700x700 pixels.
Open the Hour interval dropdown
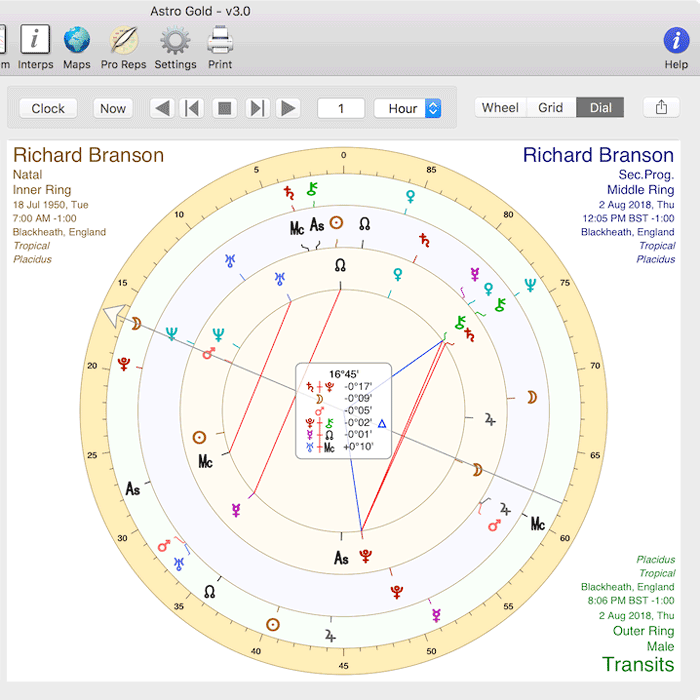[408, 108]
